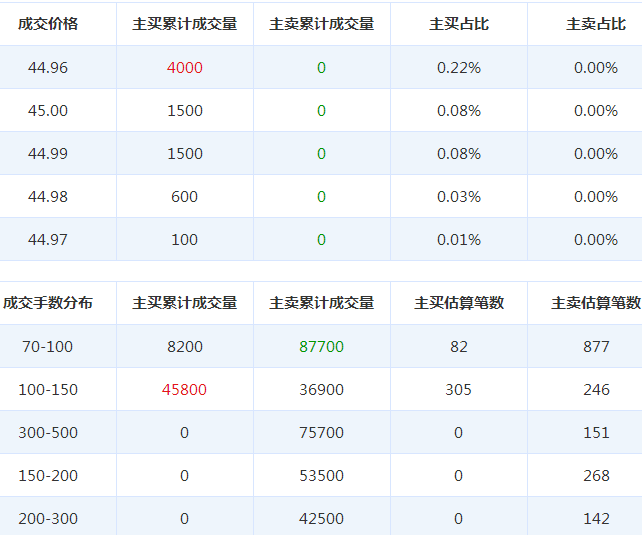The image size is (642, 535).
Task: Click the price cell 44.98
Action: coord(48,196)
